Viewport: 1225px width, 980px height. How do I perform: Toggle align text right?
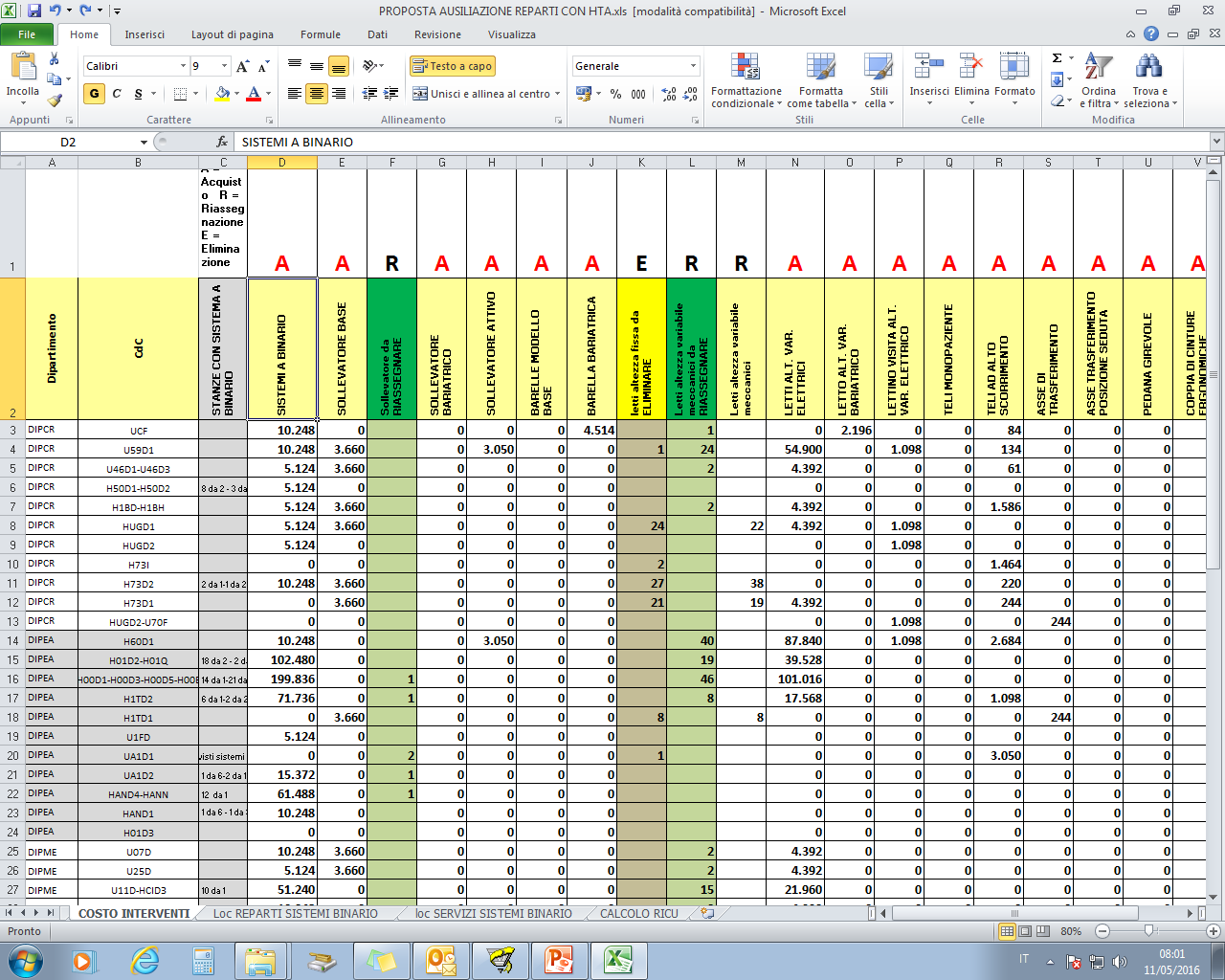[x=338, y=94]
